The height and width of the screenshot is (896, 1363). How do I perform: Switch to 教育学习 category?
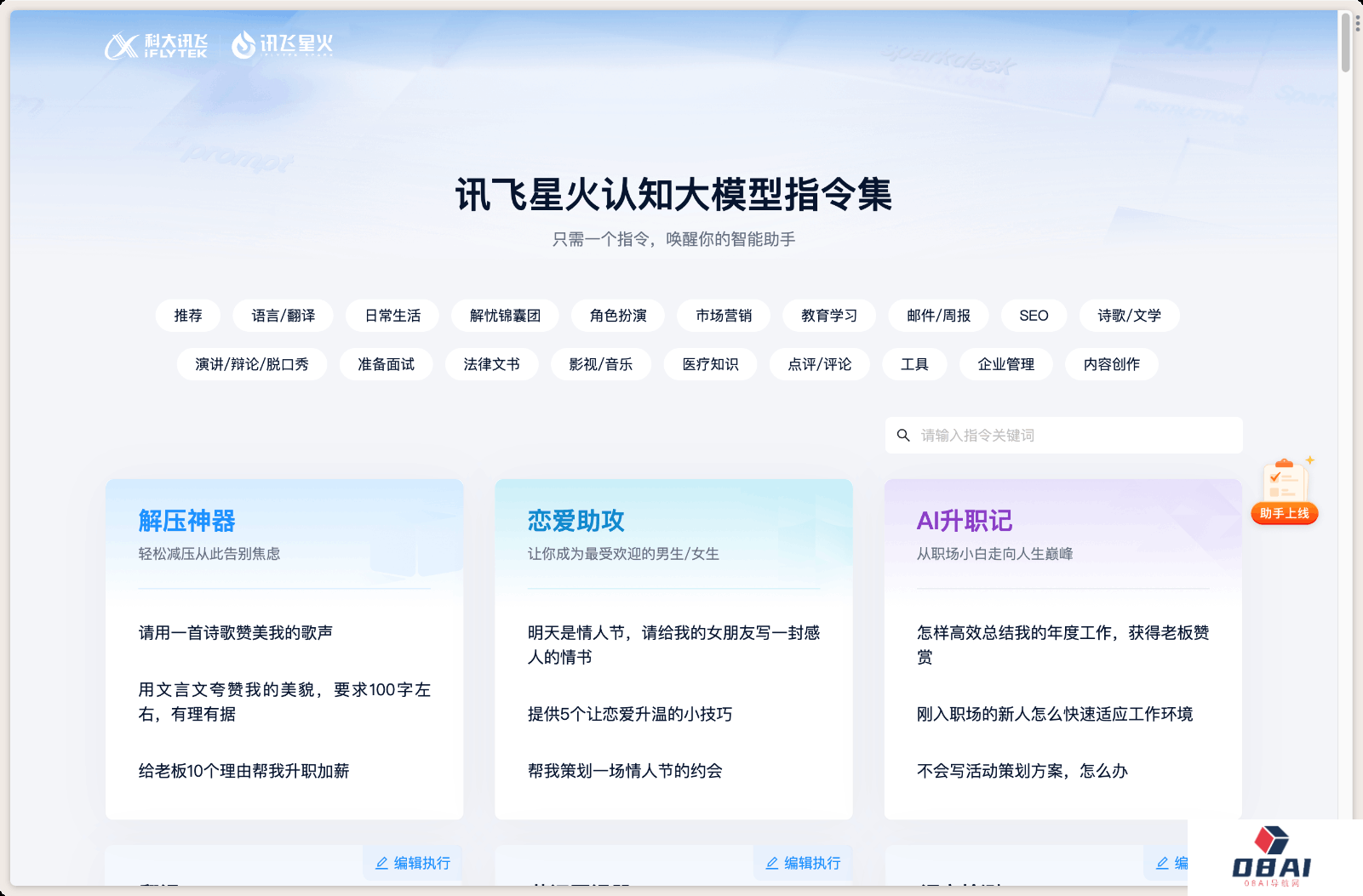829,316
